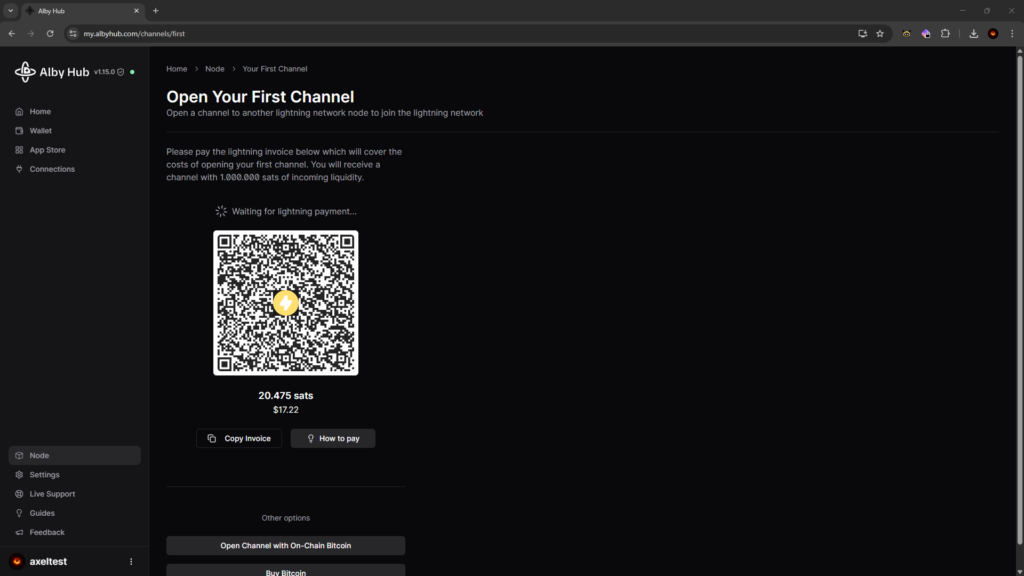Click the browser address bar

[x=450, y=33]
